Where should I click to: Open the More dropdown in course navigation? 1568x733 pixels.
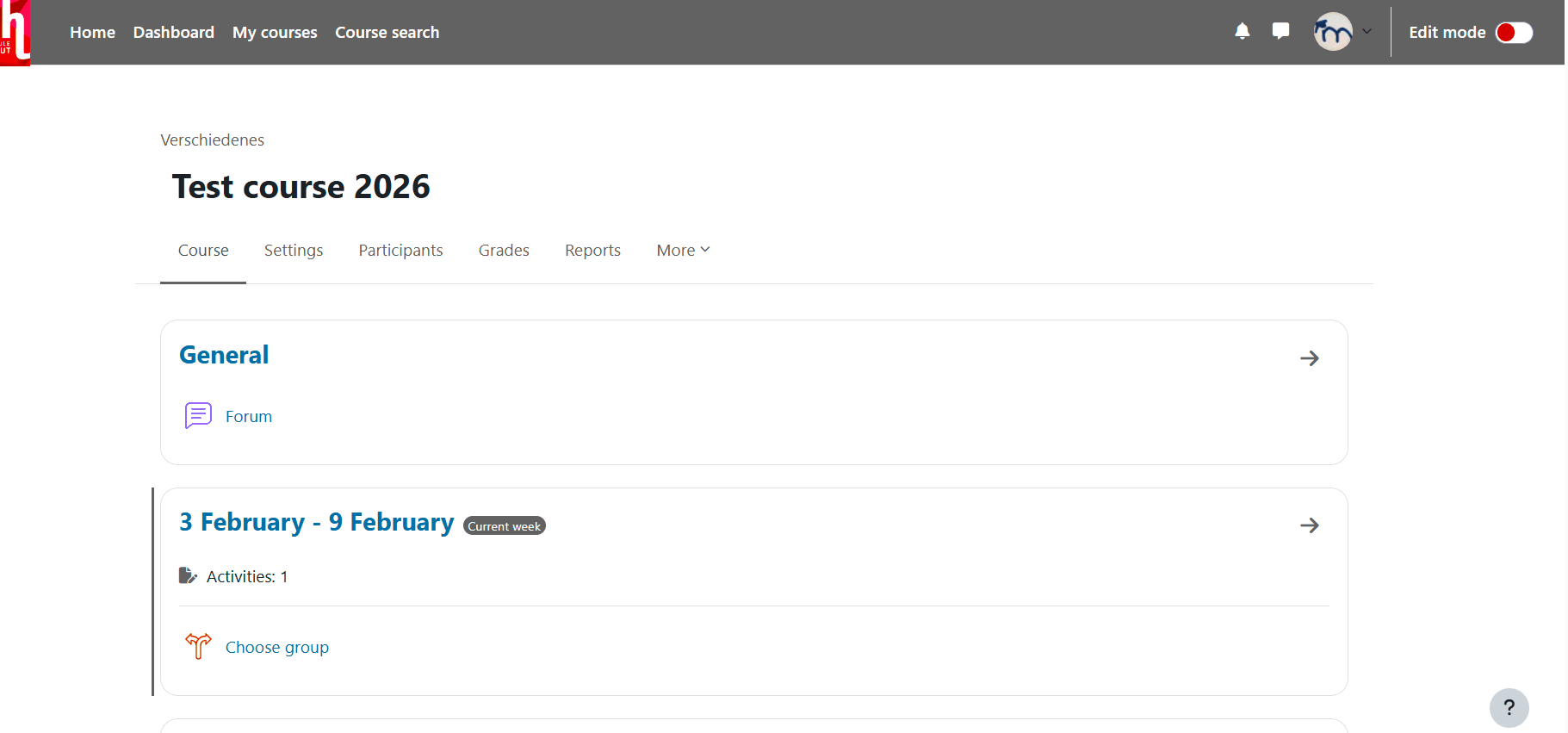(x=683, y=250)
